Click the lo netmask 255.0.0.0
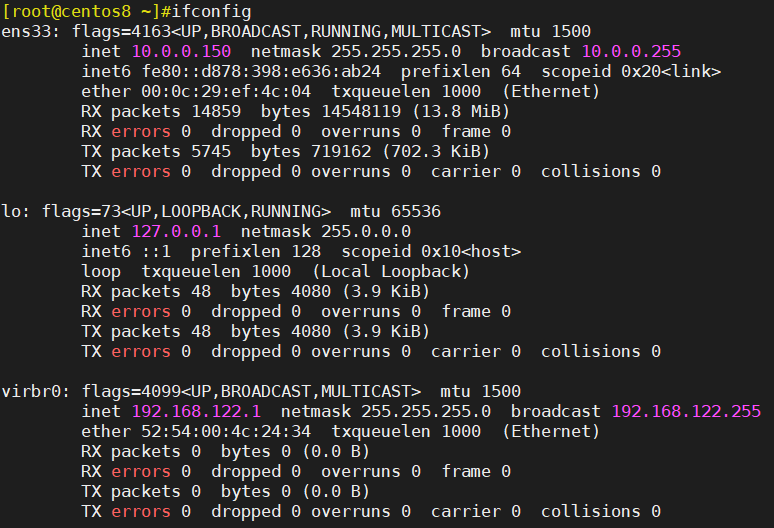Viewport: 774px width, 528px height. tap(366, 231)
